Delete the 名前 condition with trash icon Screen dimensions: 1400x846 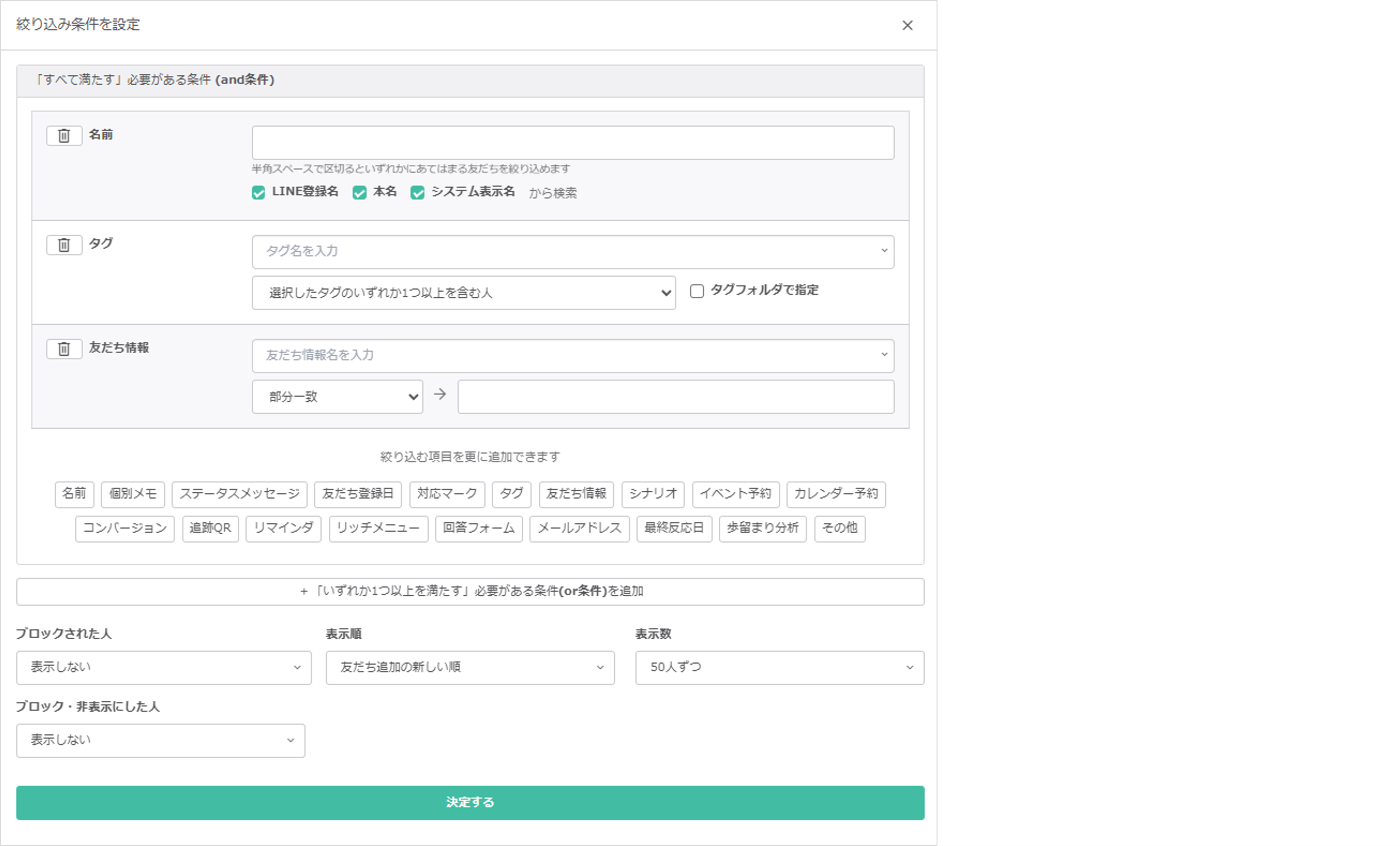click(x=64, y=135)
